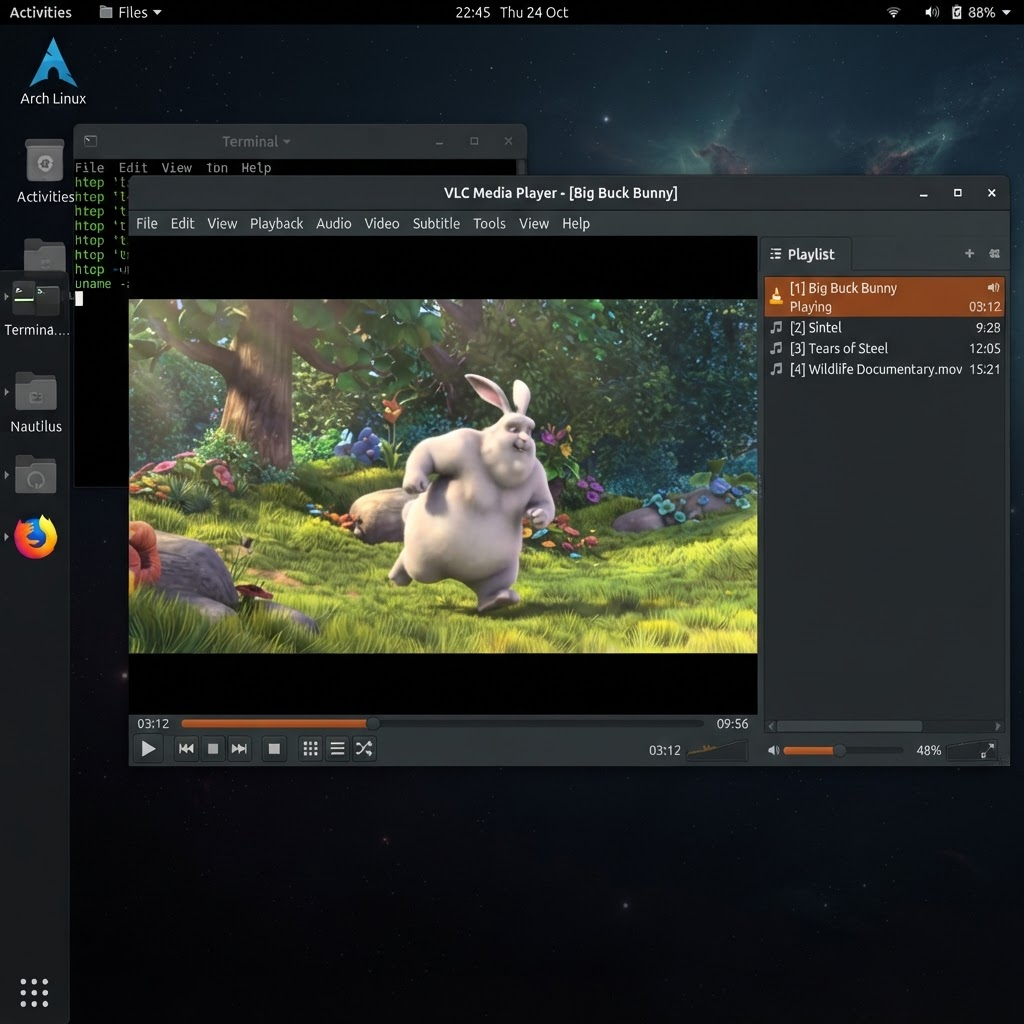This screenshot has width=1024, height=1024.
Task: Click the playback speed ramp graph
Action: click(x=717, y=750)
